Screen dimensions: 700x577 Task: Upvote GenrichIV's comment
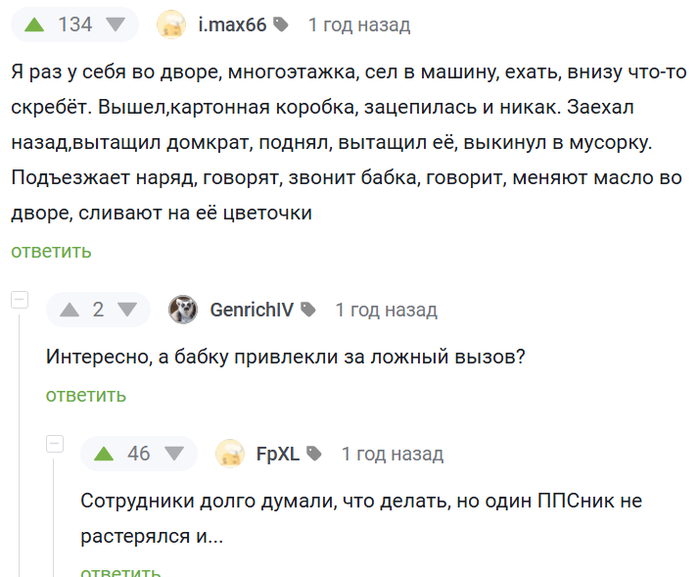(x=69, y=310)
